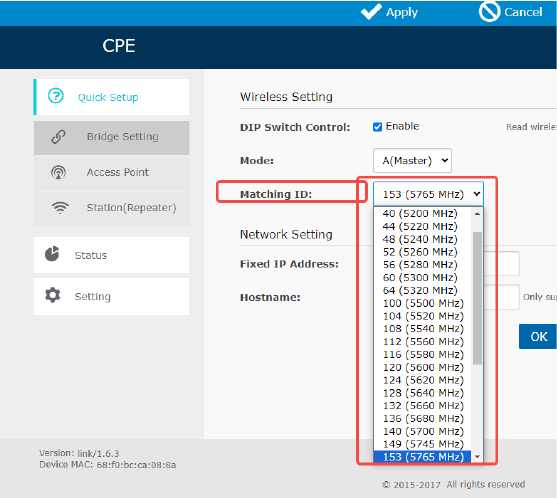This screenshot has height=498, width=557.
Task: Collapse the Matching ID channel dropdown
Action: tap(428, 194)
